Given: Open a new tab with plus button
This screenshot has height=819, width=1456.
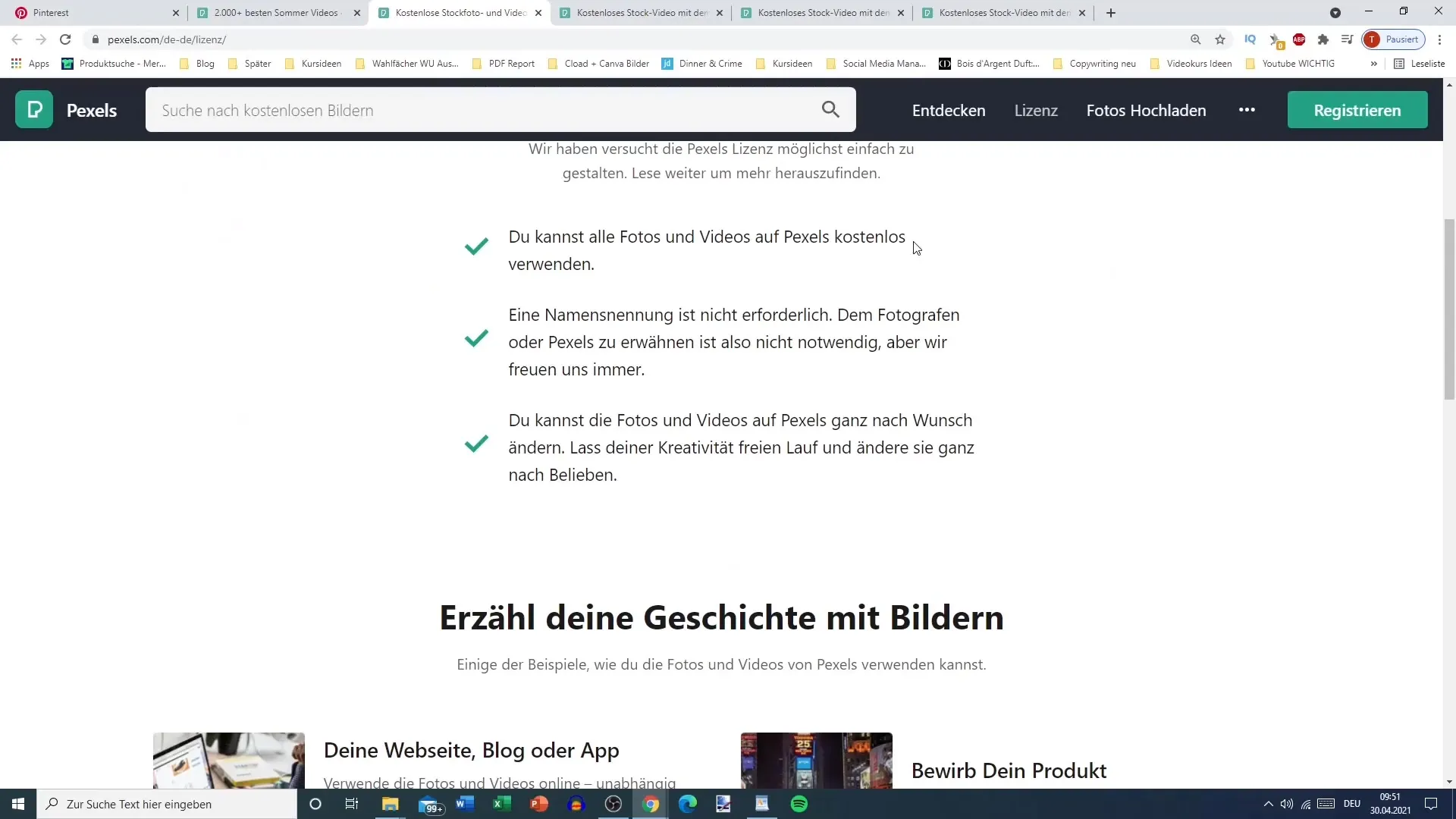Looking at the screenshot, I should tap(1111, 13).
